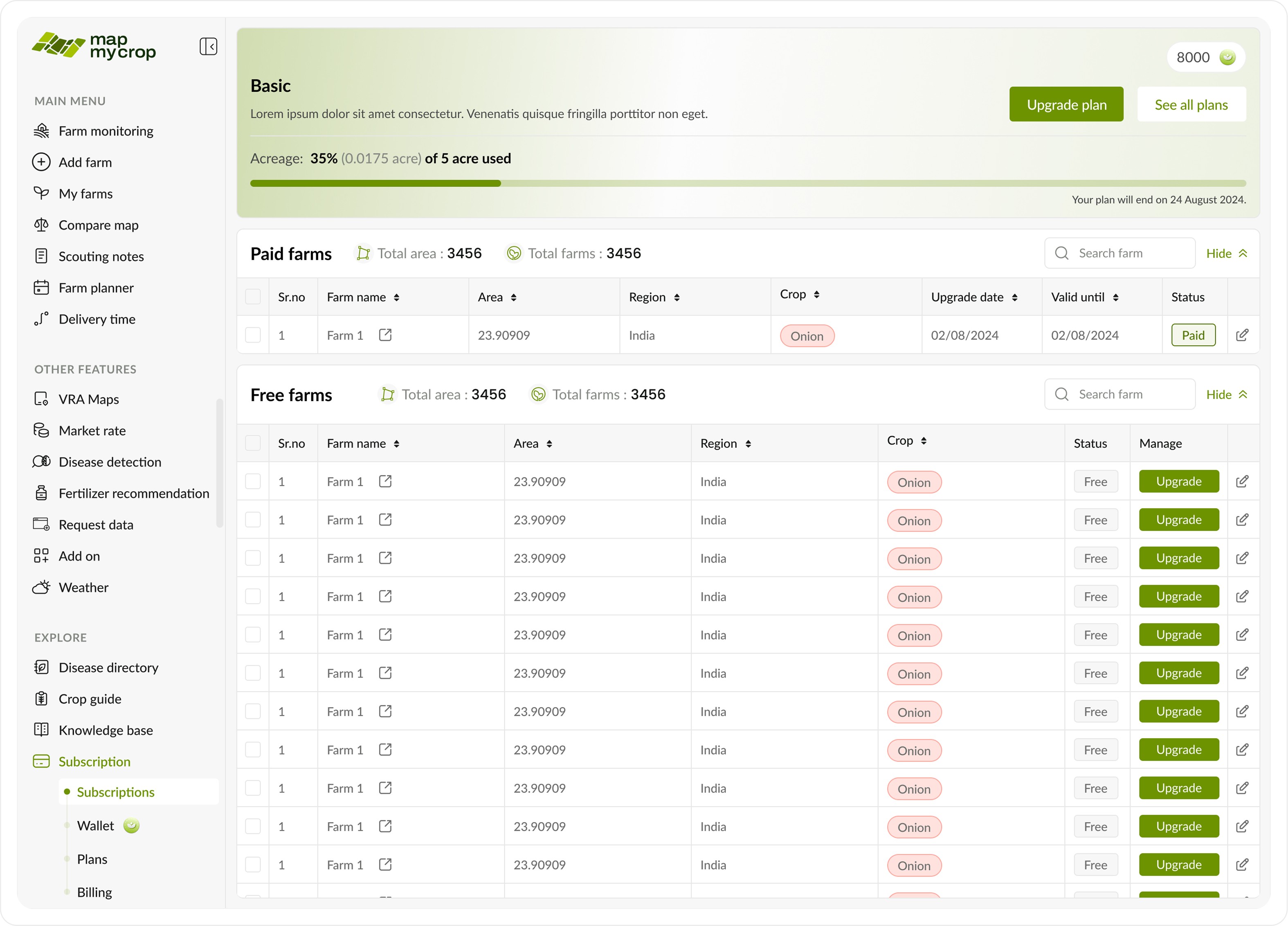Viewport: 1288px width, 926px height.
Task: Go to Farm monitoring in main menu
Action: 106,131
